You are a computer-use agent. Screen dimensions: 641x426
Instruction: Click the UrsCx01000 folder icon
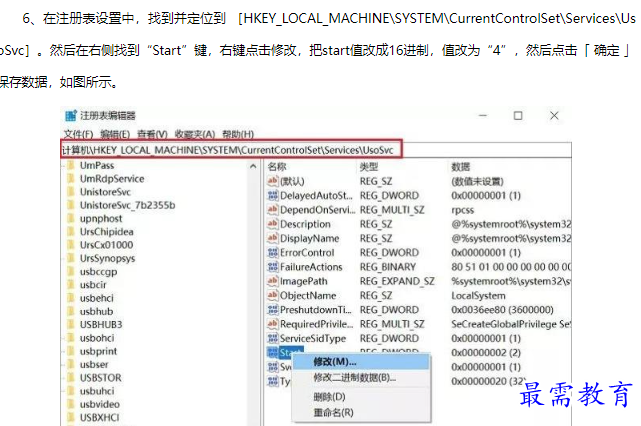(71, 245)
